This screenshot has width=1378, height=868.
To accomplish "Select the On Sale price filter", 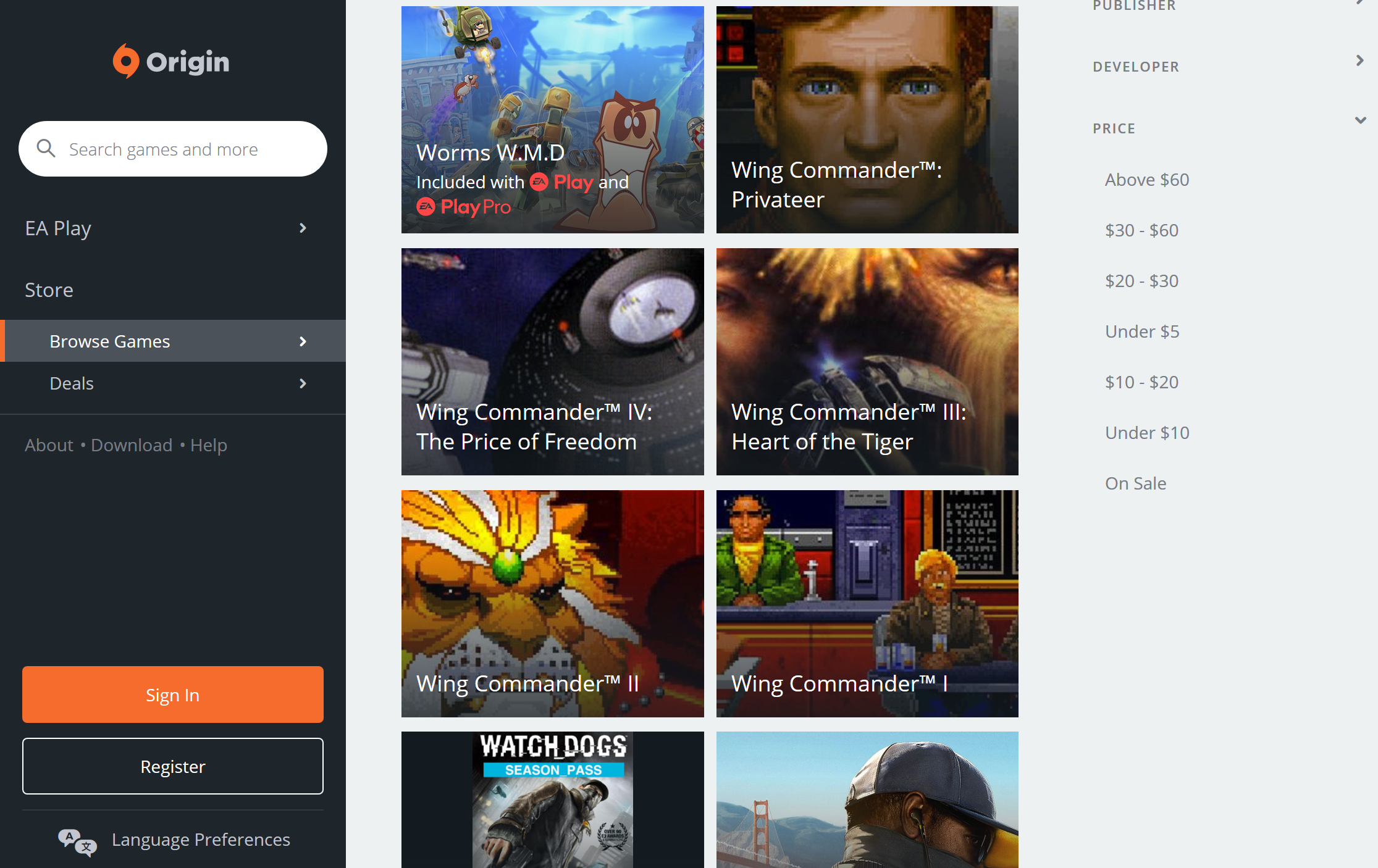I will pyautogui.click(x=1135, y=483).
